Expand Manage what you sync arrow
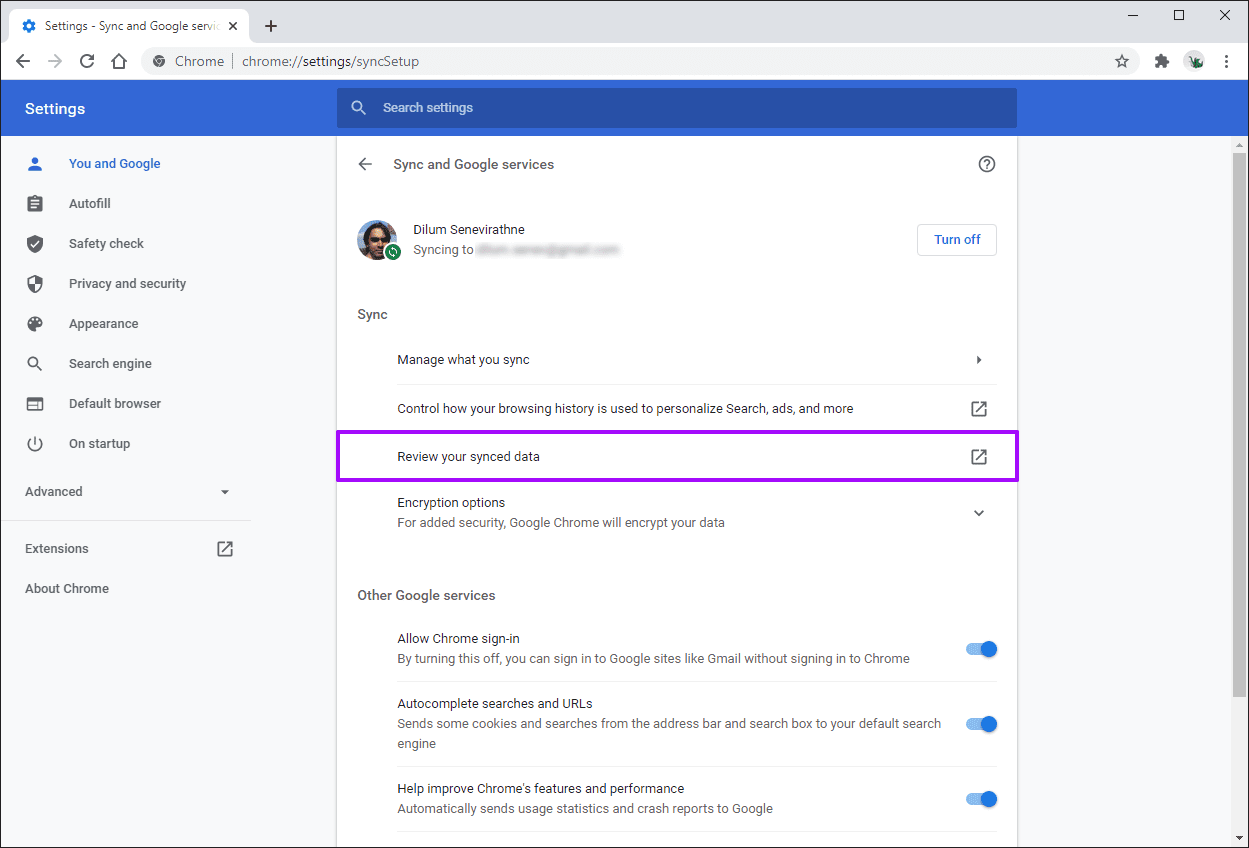The image size is (1249, 848). (979, 360)
